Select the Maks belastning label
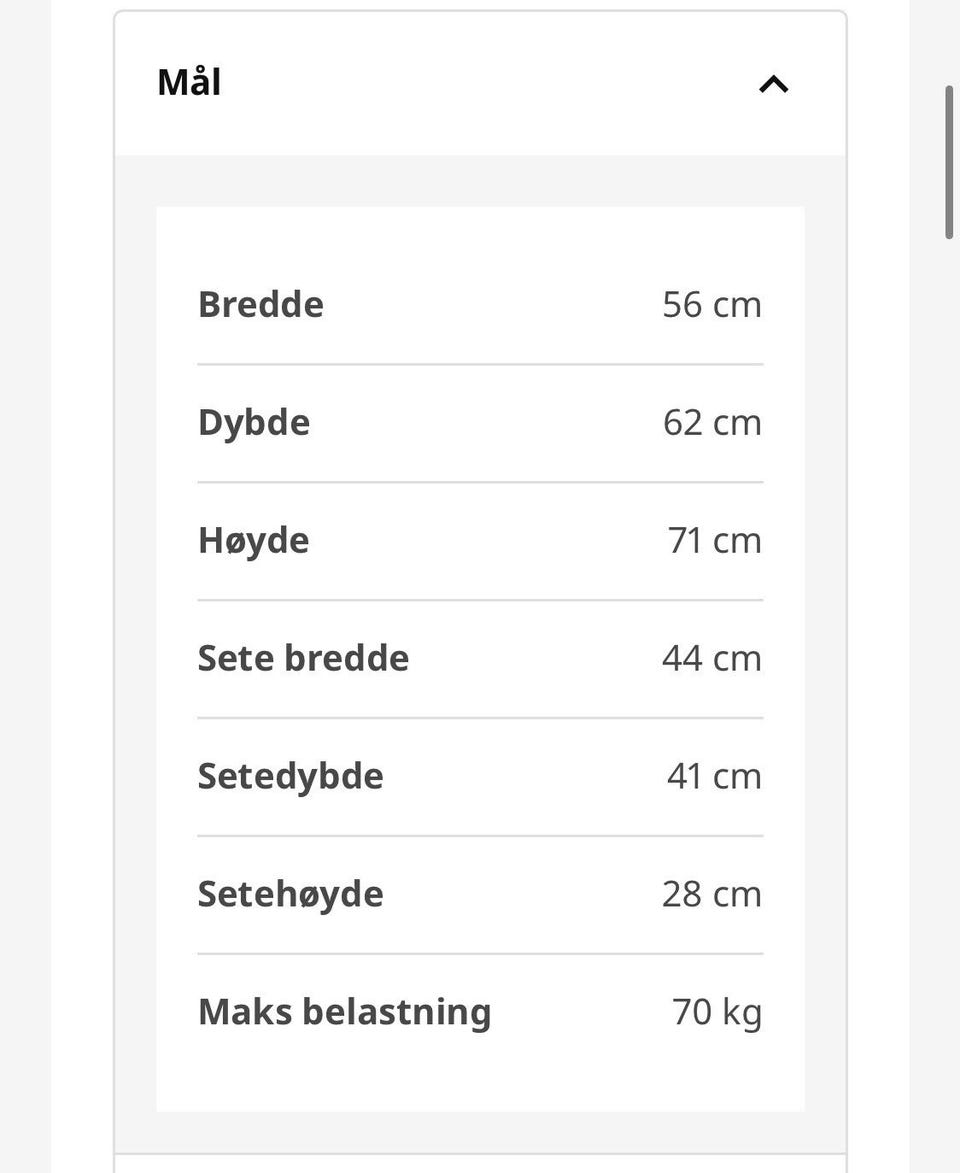 [x=344, y=1012]
